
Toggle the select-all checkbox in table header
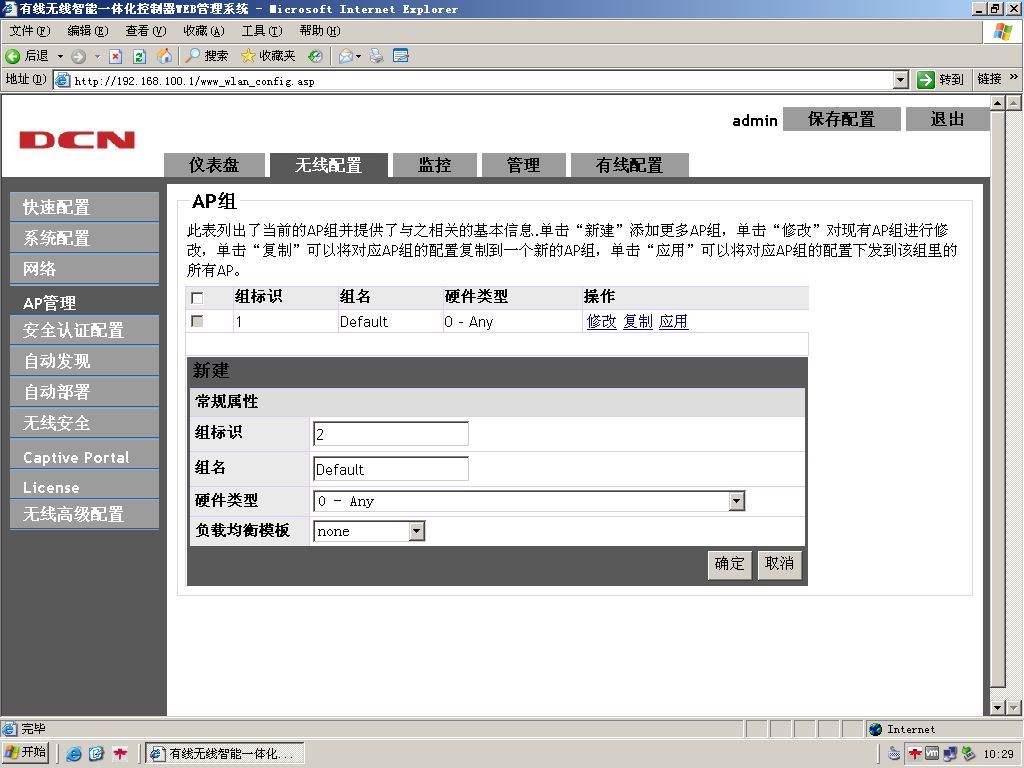tap(197, 298)
